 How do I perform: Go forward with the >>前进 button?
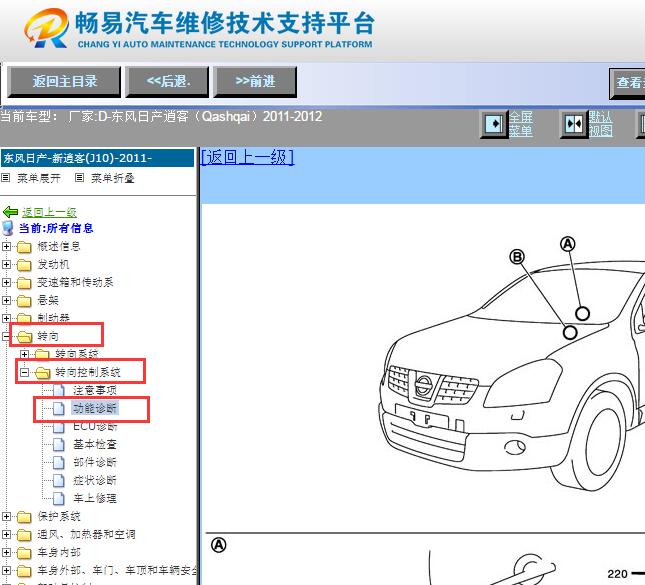point(255,81)
